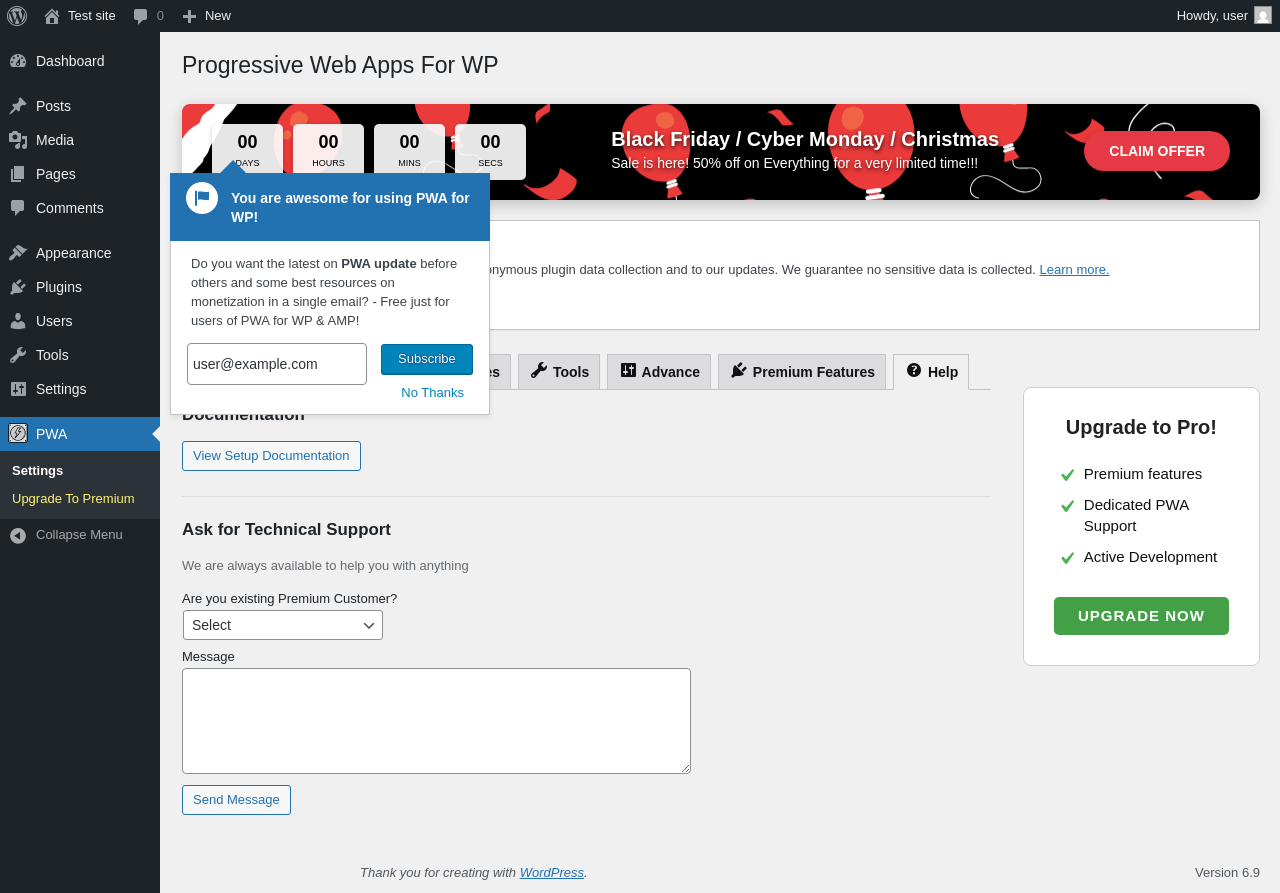The height and width of the screenshot is (893, 1280).
Task: Click the Premium Features plug icon
Action: [739, 370]
